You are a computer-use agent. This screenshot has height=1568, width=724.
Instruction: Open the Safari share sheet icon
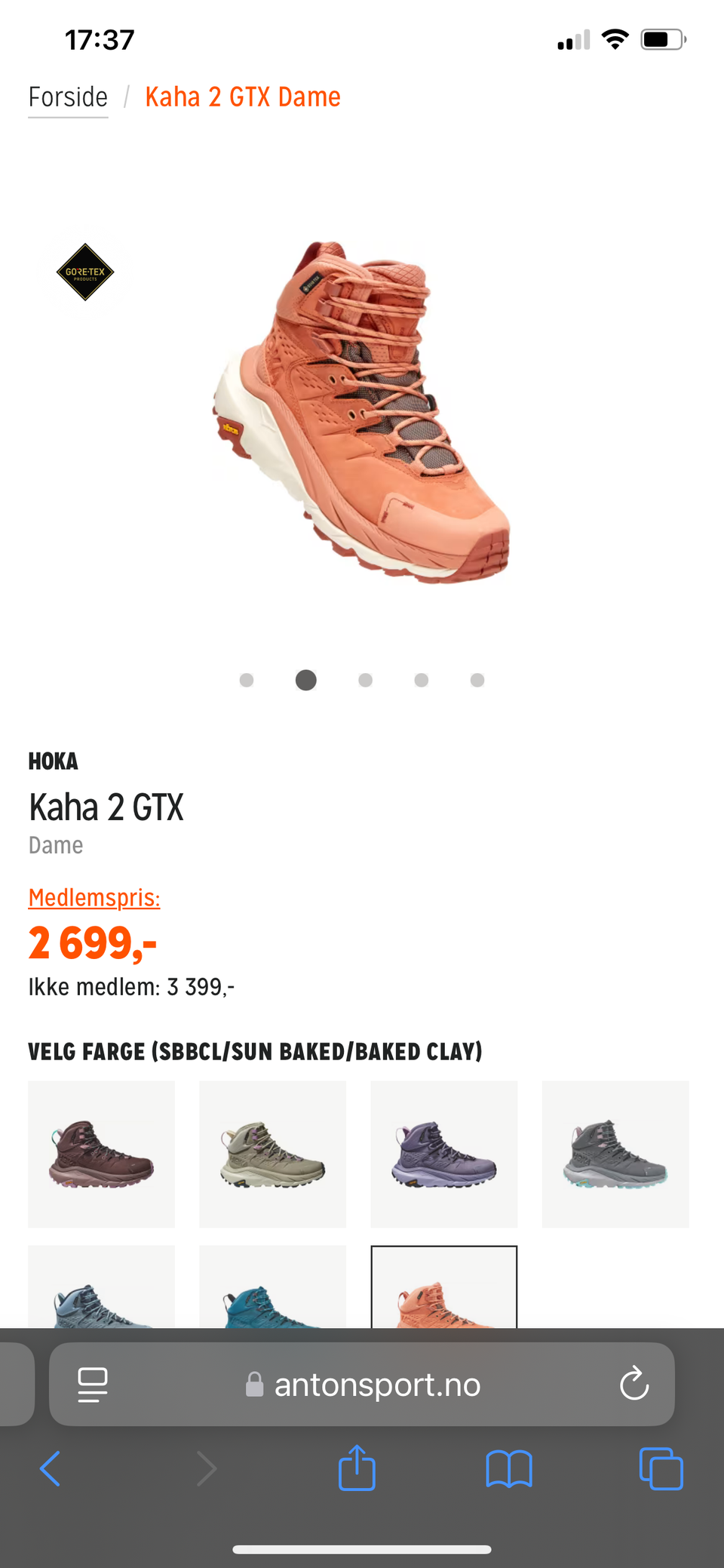[357, 1467]
